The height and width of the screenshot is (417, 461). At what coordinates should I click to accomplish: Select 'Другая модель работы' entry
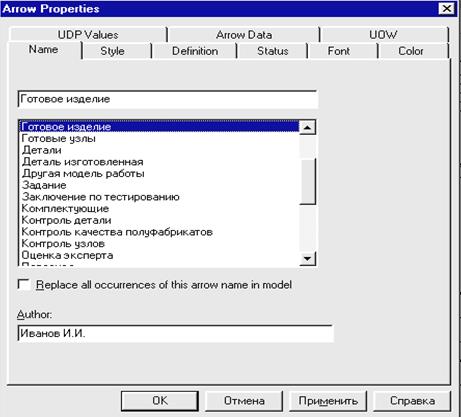[159, 173]
